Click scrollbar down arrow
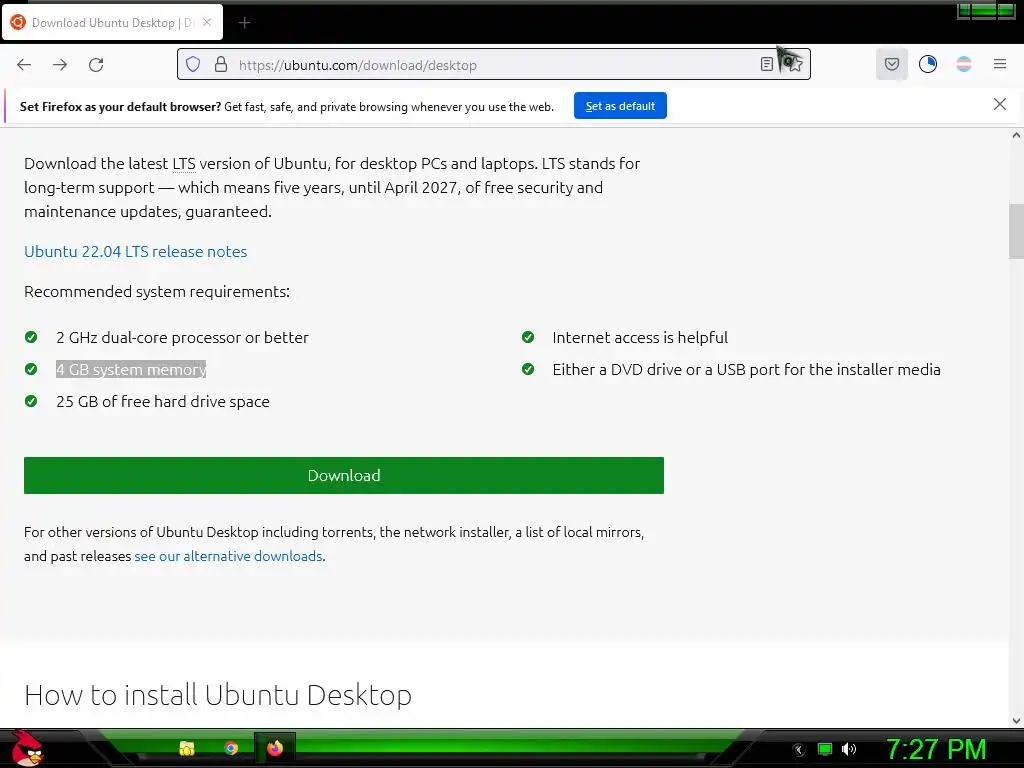 [1016, 721]
